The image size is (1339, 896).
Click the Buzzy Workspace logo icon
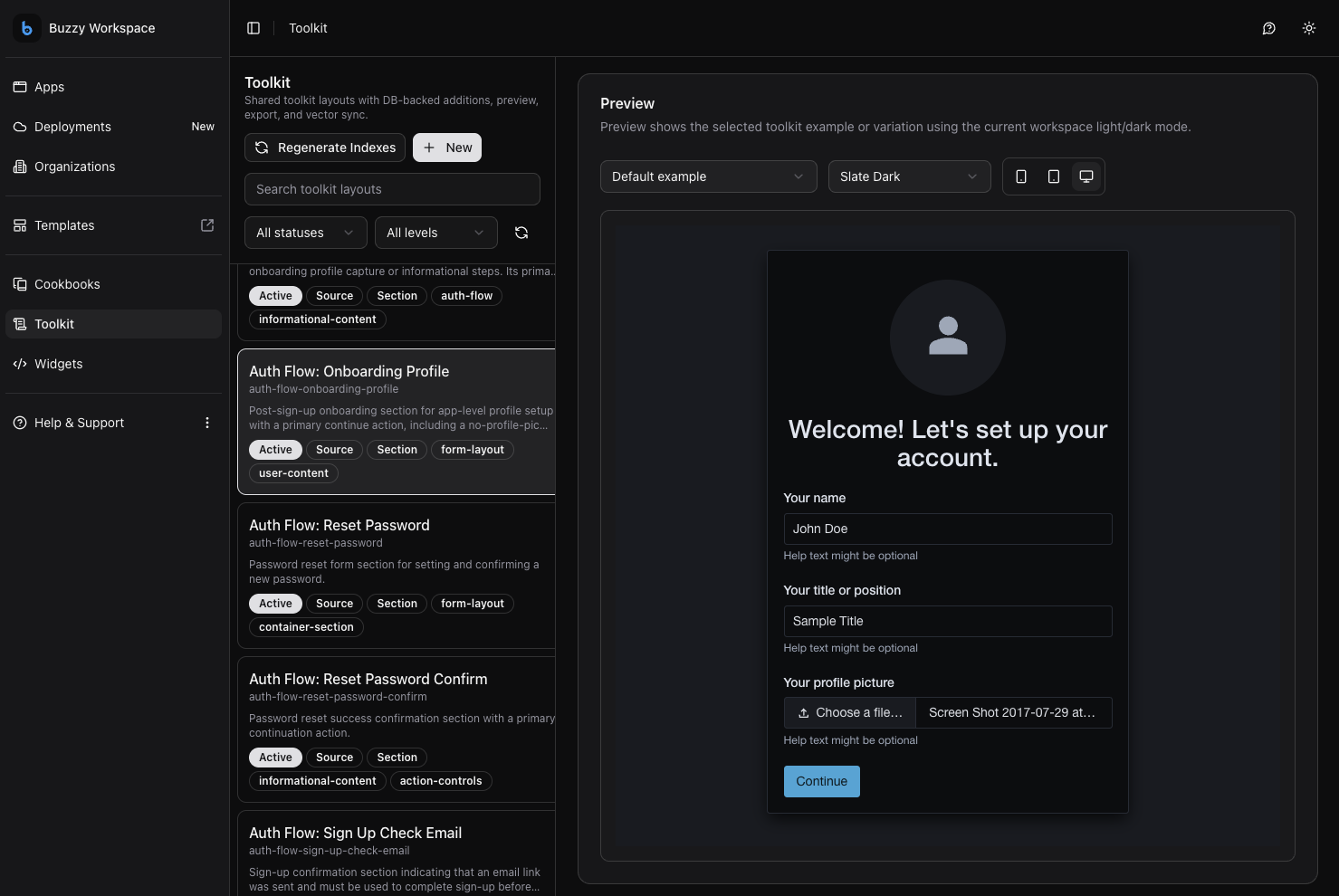click(x=26, y=28)
